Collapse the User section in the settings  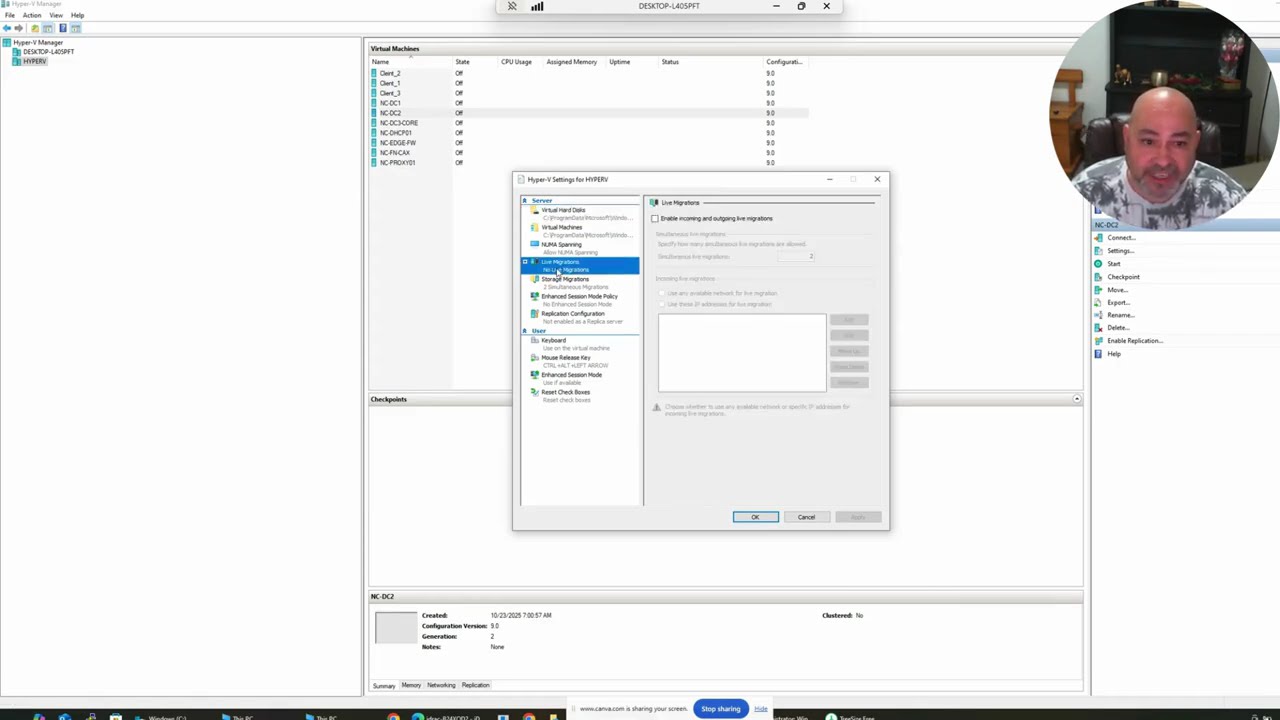[x=525, y=331]
